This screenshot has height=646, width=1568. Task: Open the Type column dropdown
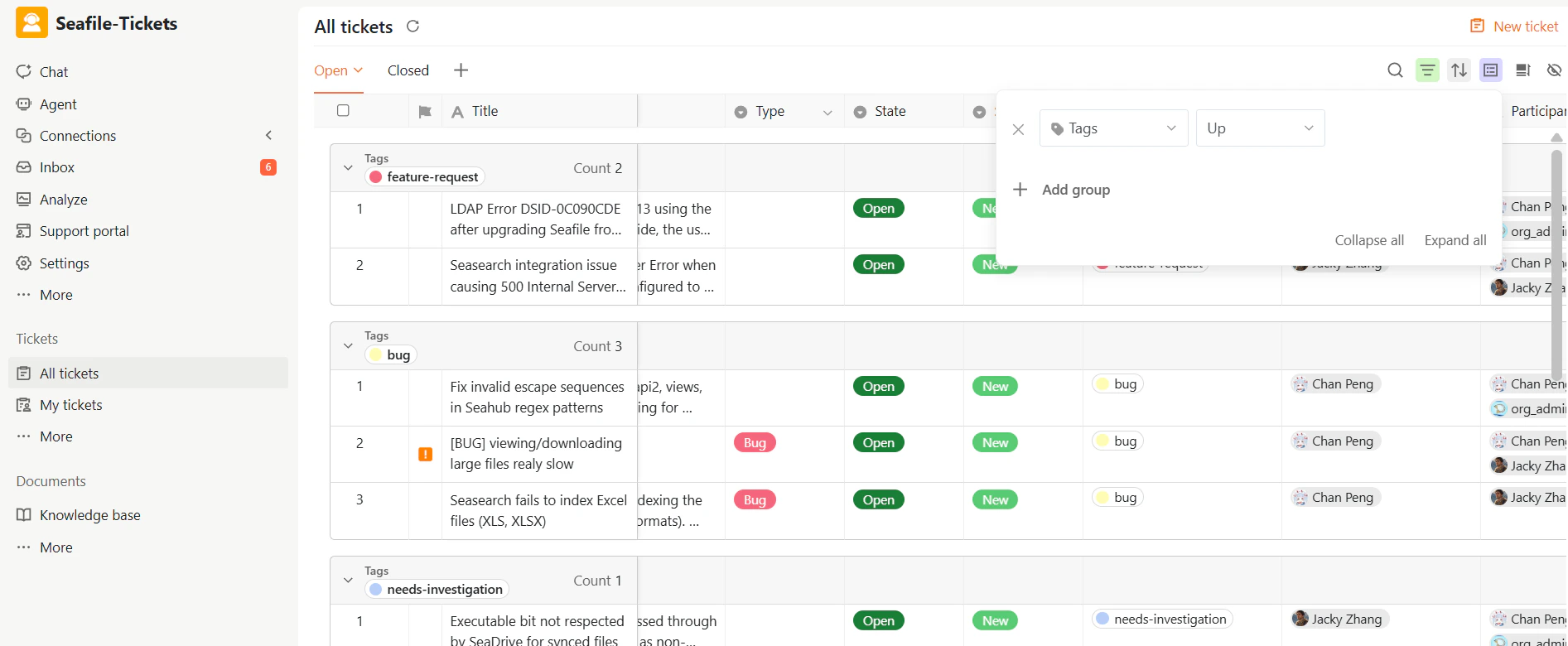pos(827,113)
